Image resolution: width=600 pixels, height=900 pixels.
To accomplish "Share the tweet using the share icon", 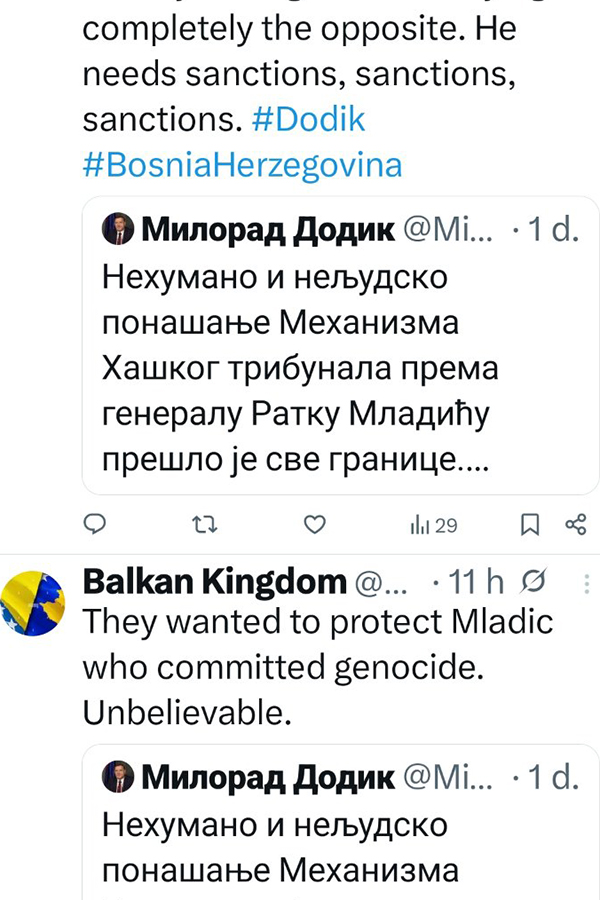I will click(575, 524).
